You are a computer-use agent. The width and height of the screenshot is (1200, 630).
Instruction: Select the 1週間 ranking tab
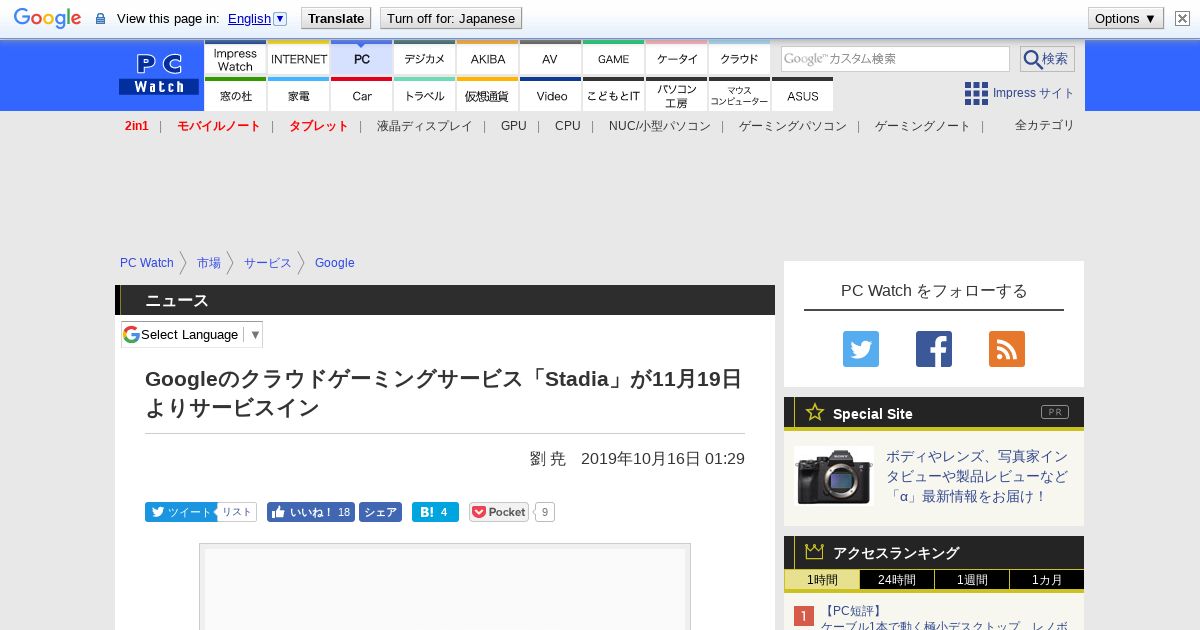coord(972,580)
